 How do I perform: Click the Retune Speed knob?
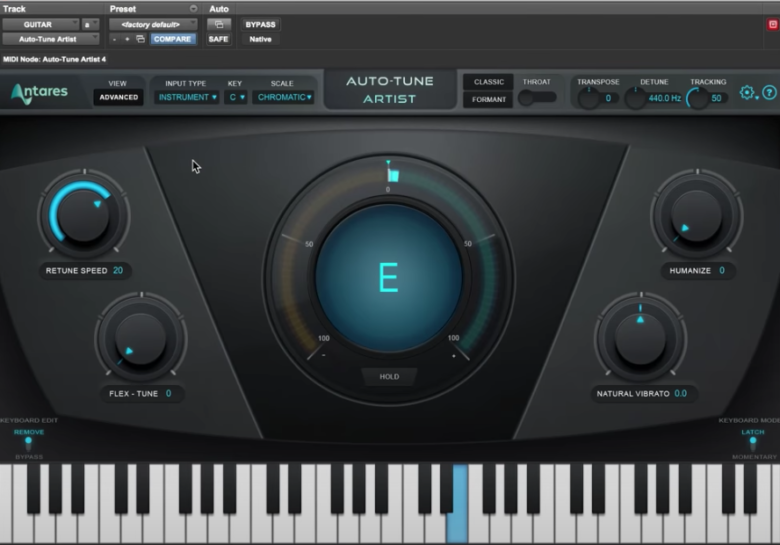[x=83, y=215]
